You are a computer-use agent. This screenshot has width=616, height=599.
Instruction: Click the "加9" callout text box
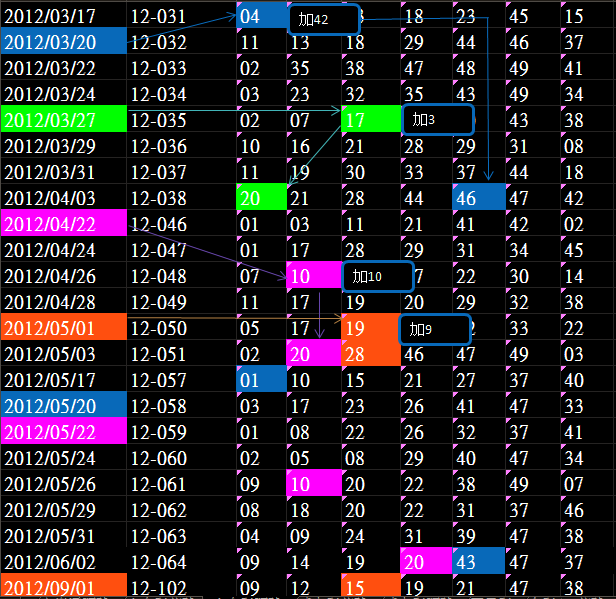pyautogui.click(x=434, y=328)
